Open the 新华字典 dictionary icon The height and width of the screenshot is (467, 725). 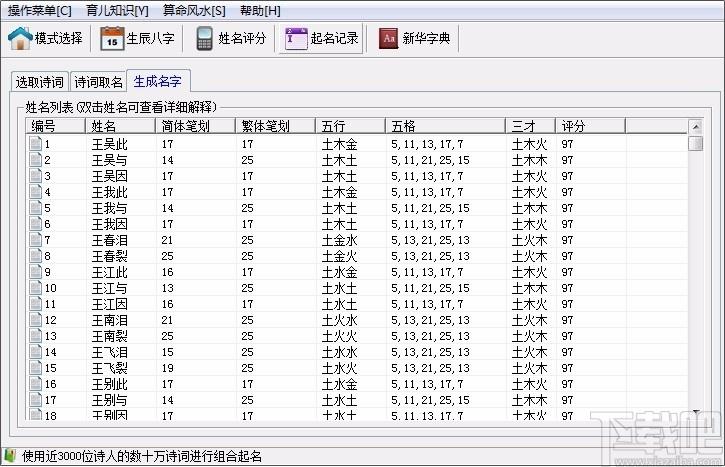pos(388,39)
